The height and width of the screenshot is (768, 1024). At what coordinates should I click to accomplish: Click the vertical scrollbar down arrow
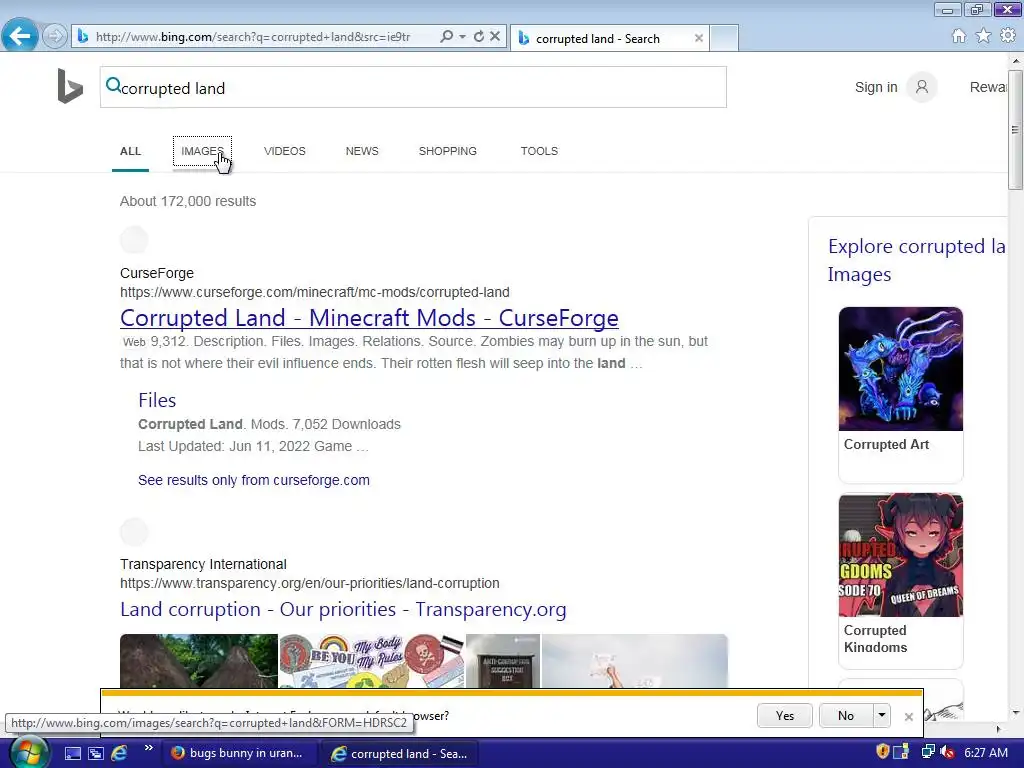pos(1016,713)
